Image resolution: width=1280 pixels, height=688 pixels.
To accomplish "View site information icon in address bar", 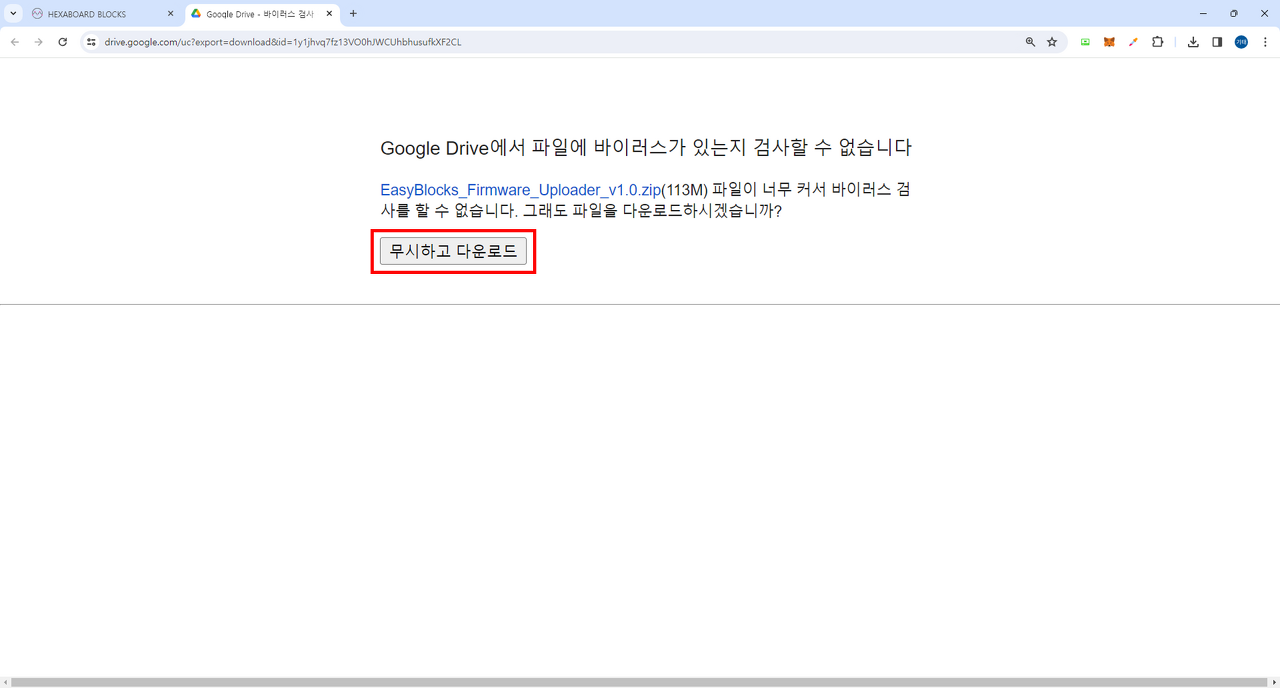I will coord(91,42).
